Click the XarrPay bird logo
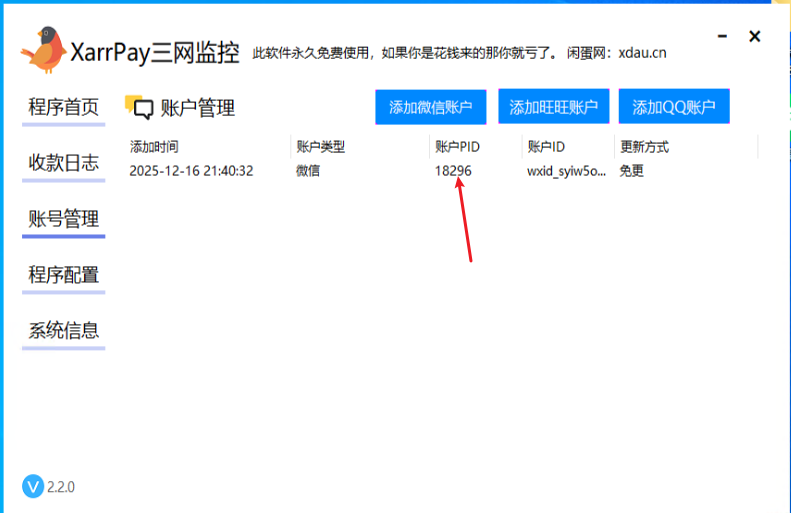This screenshot has width=791, height=513. tap(43, 49)
